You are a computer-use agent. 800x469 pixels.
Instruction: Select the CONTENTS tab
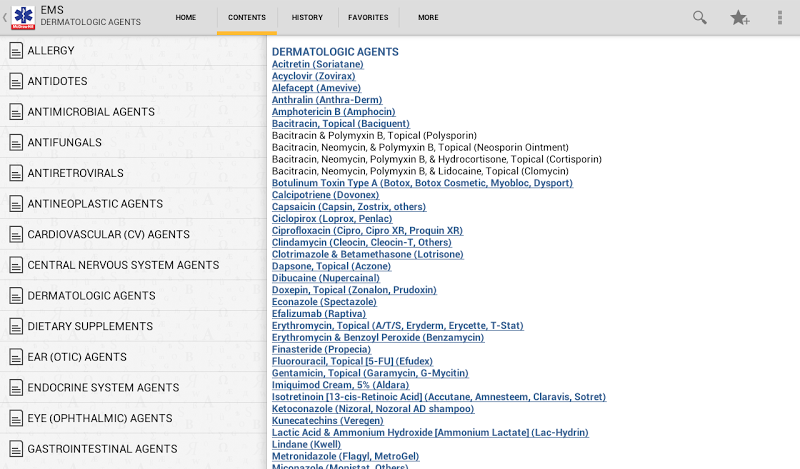pos(247,17)
